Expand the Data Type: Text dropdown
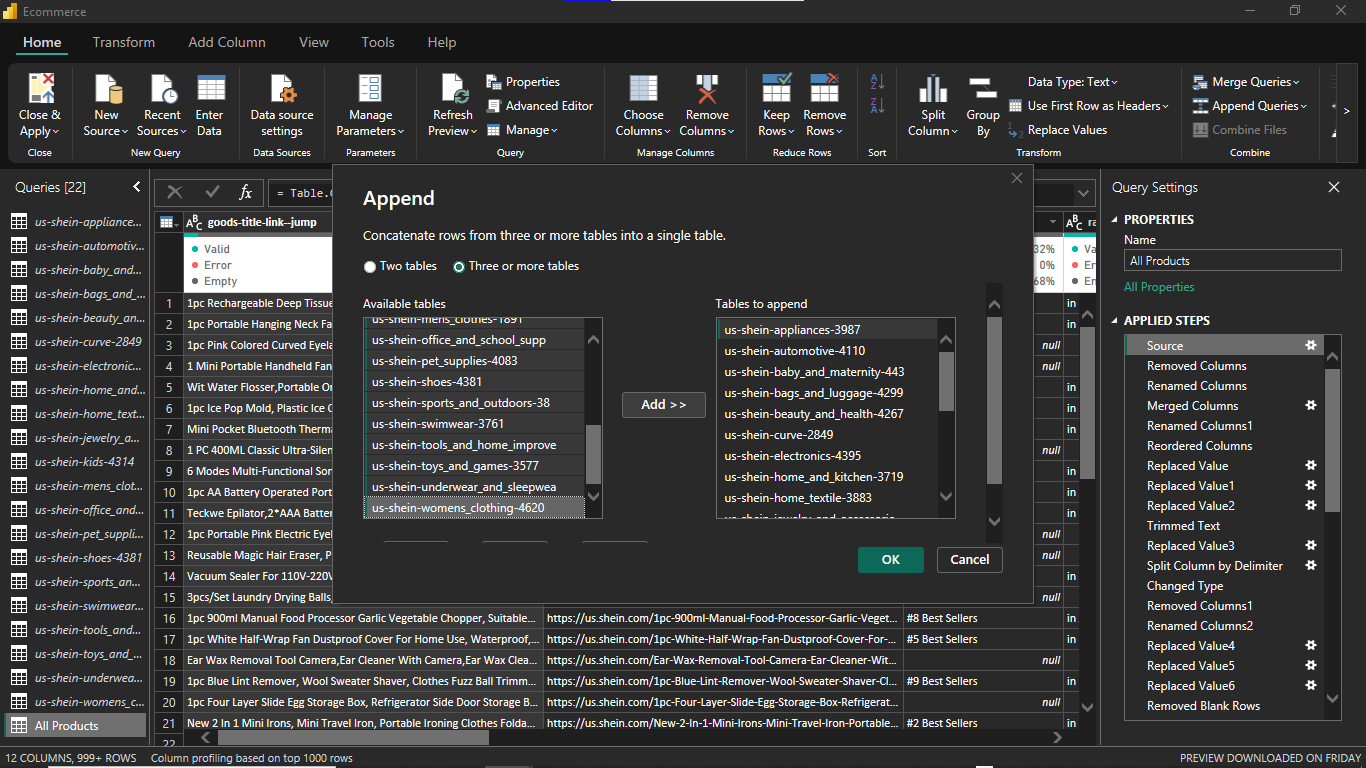Screen dimensions: 1366x768 [1072, 82]
